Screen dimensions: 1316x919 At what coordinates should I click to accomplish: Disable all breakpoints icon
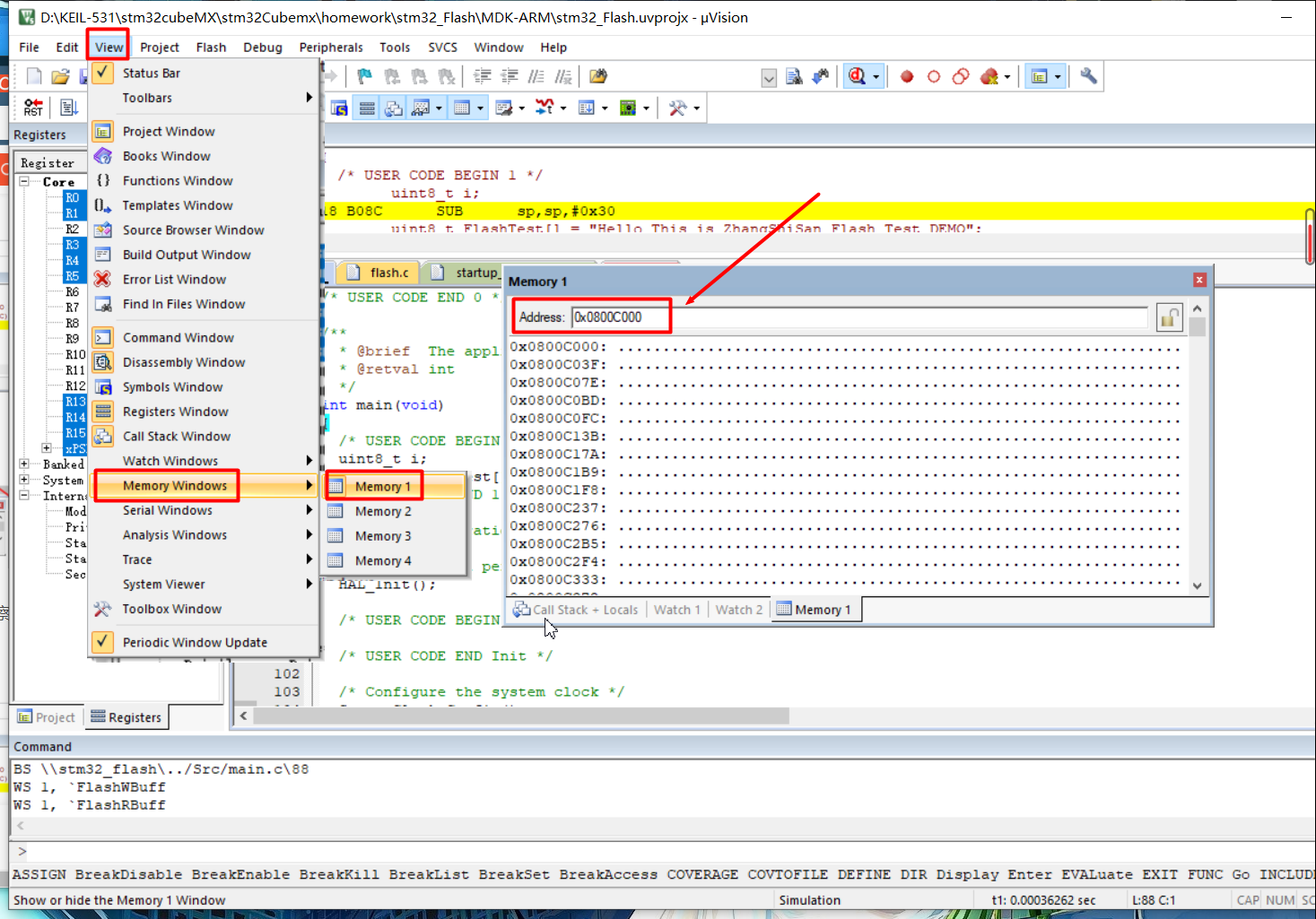(x=961, y=76)
